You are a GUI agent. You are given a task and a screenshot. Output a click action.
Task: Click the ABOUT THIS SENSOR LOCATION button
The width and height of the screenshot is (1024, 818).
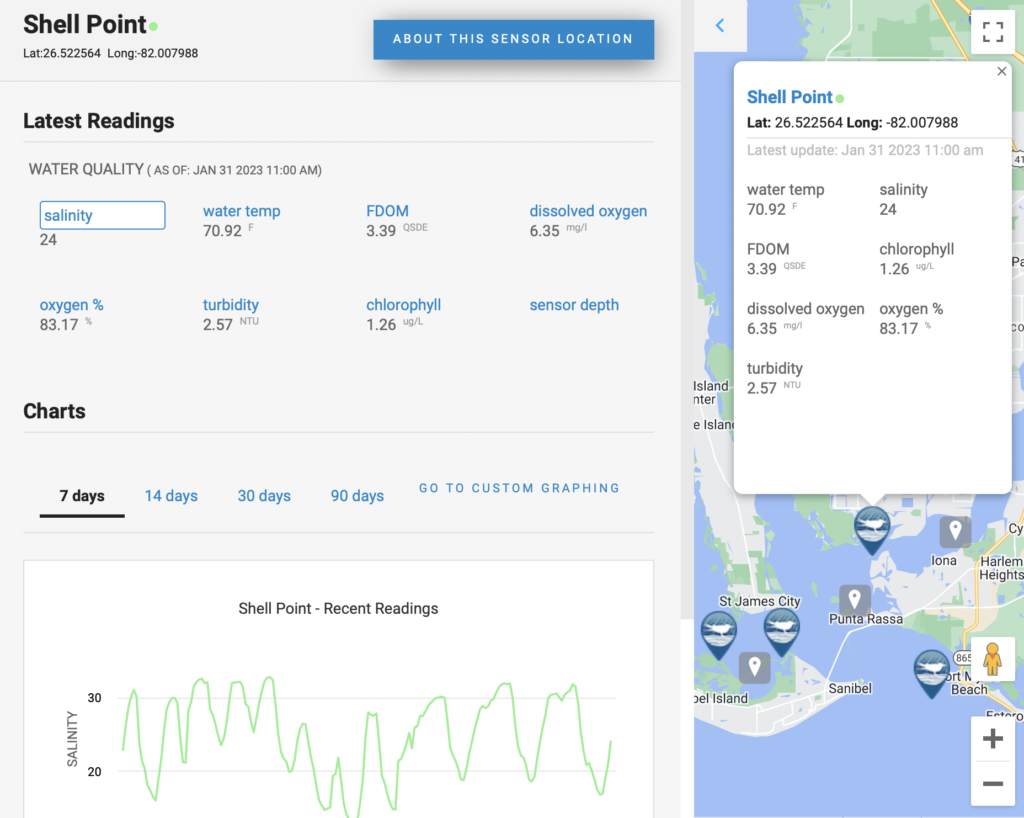click(x=513, y=40)
